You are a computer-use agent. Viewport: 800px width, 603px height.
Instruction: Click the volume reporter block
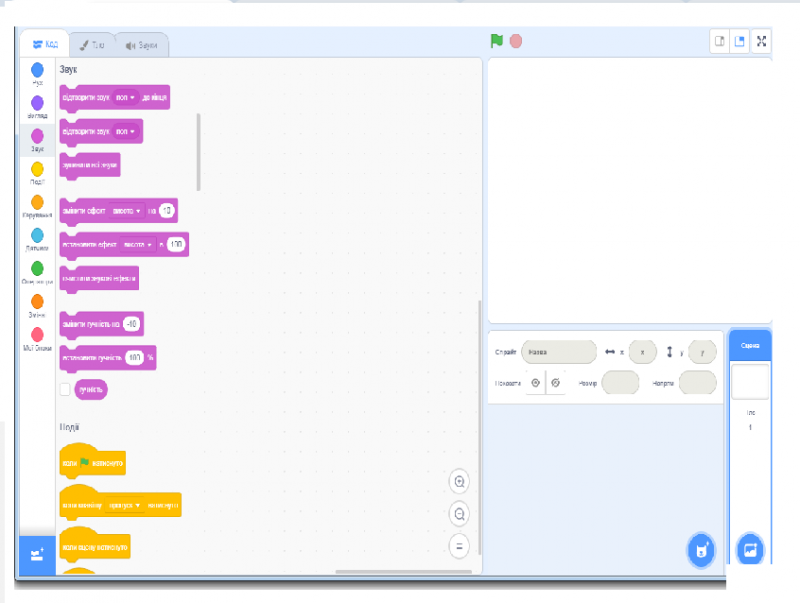click(x=91, y=390)
